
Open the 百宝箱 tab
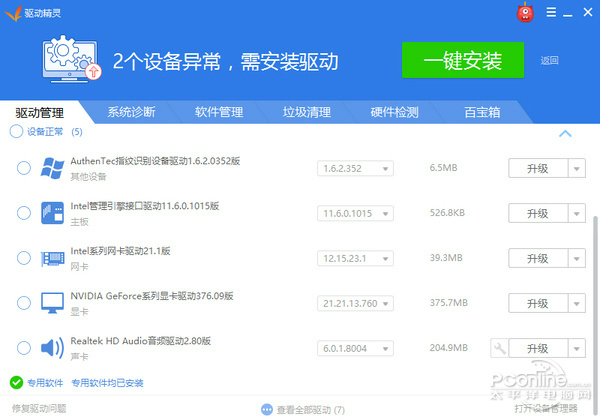click(482, 112)
